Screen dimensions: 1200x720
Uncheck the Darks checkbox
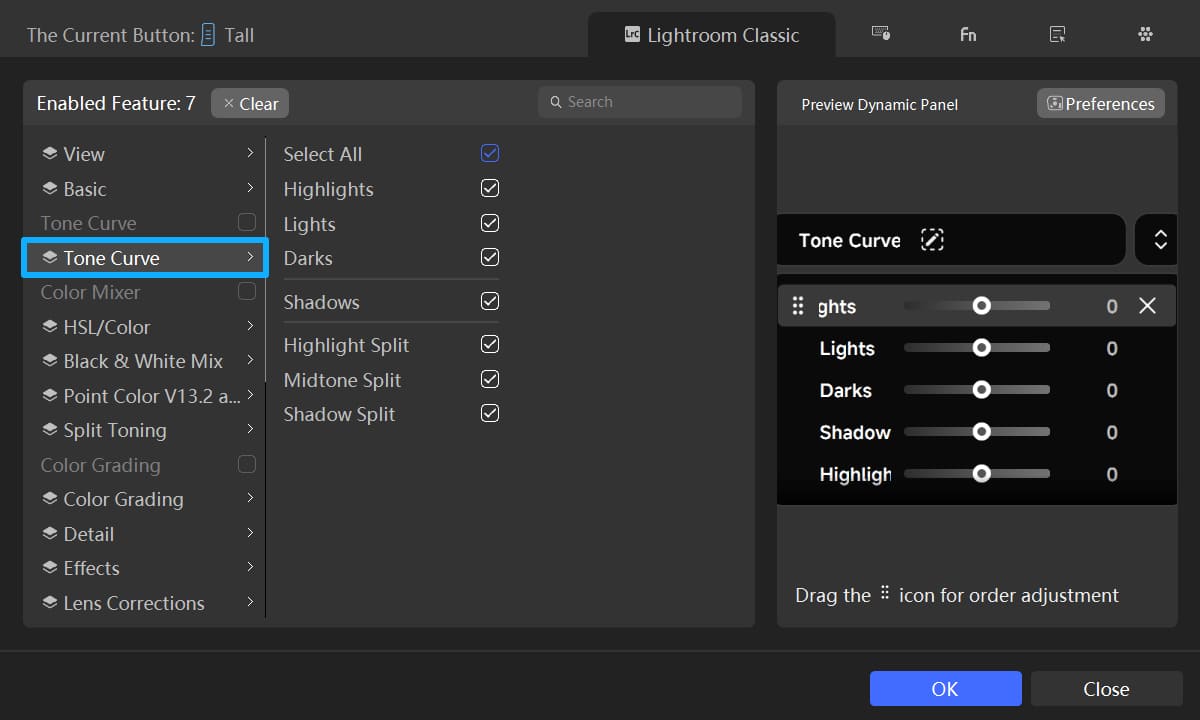coord(490,257)
